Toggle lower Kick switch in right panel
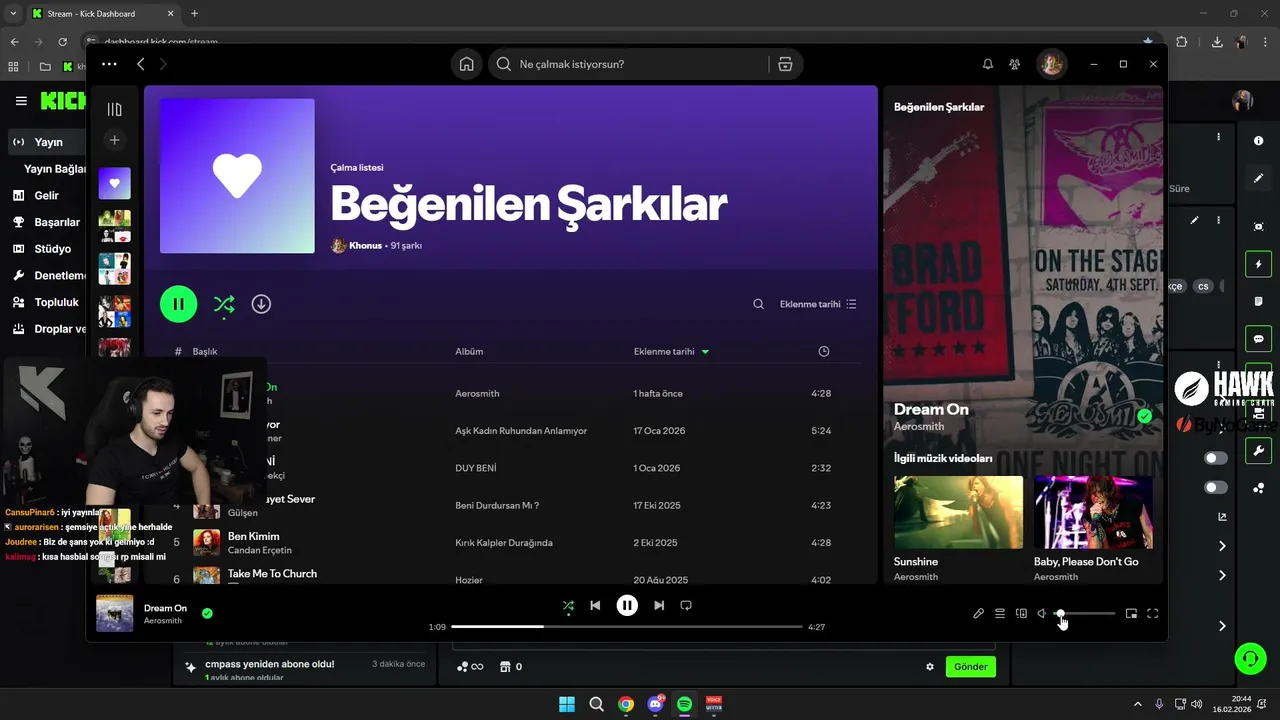Image resolution: width=1280 pixels, height=720 pixels. coord(1216,488)
